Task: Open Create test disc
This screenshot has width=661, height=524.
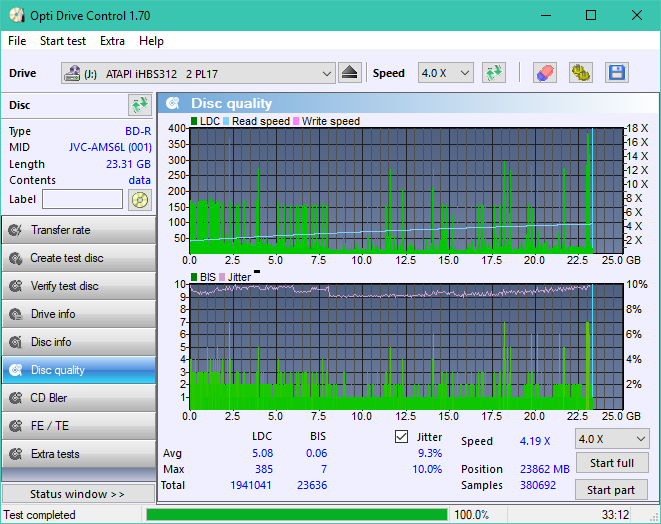Action: coord(78,258)
